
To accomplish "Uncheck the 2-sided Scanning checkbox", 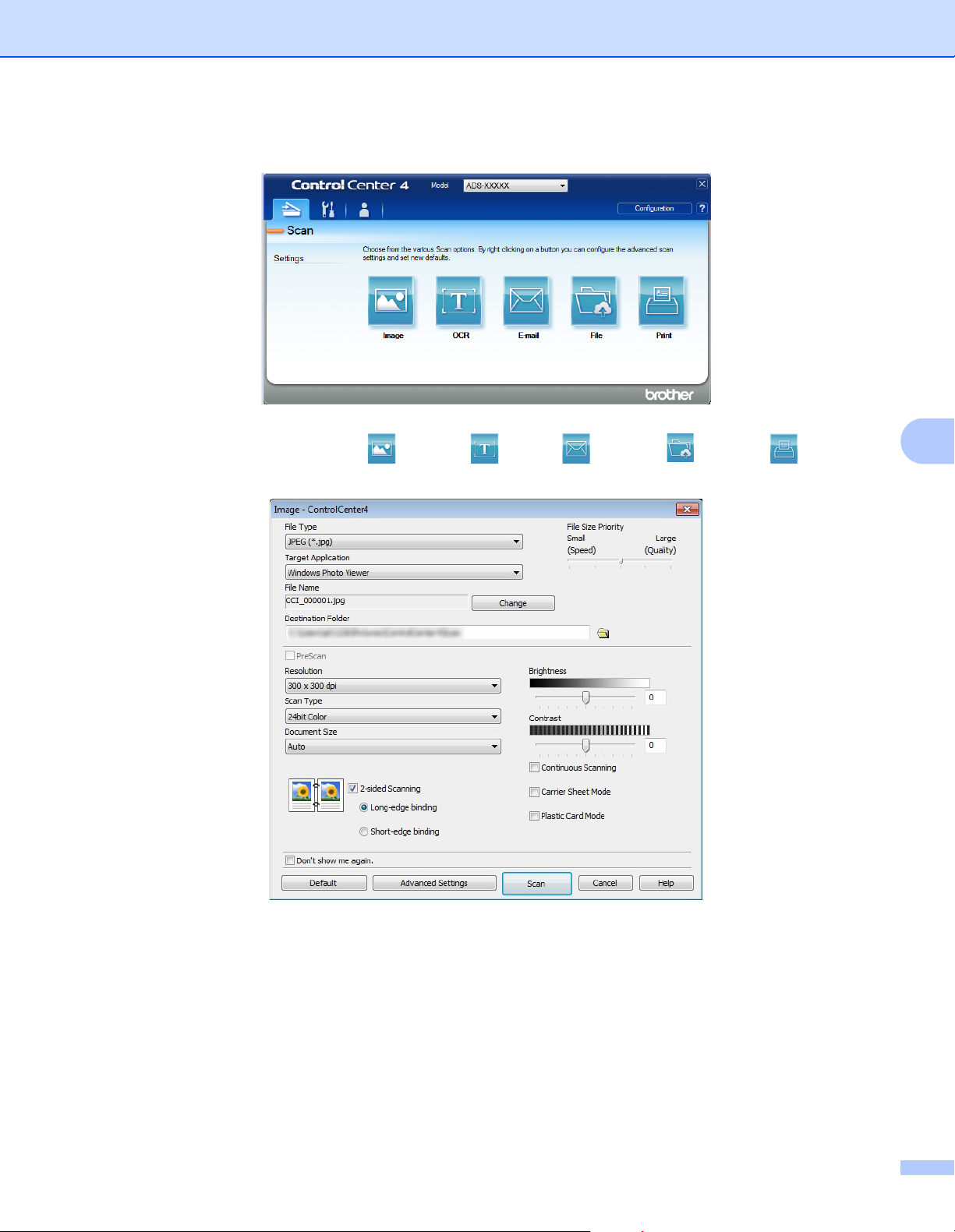I will pyautogui.click(x=353, y=789).
